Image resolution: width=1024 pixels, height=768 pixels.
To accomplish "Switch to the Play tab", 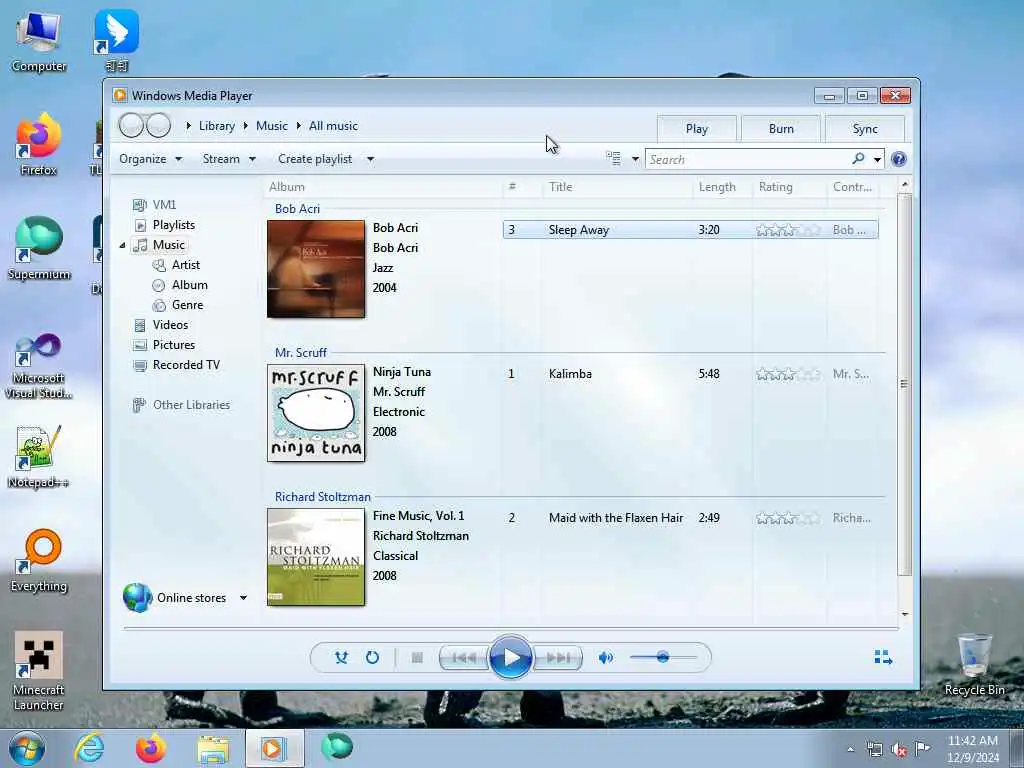I will 697,129.
